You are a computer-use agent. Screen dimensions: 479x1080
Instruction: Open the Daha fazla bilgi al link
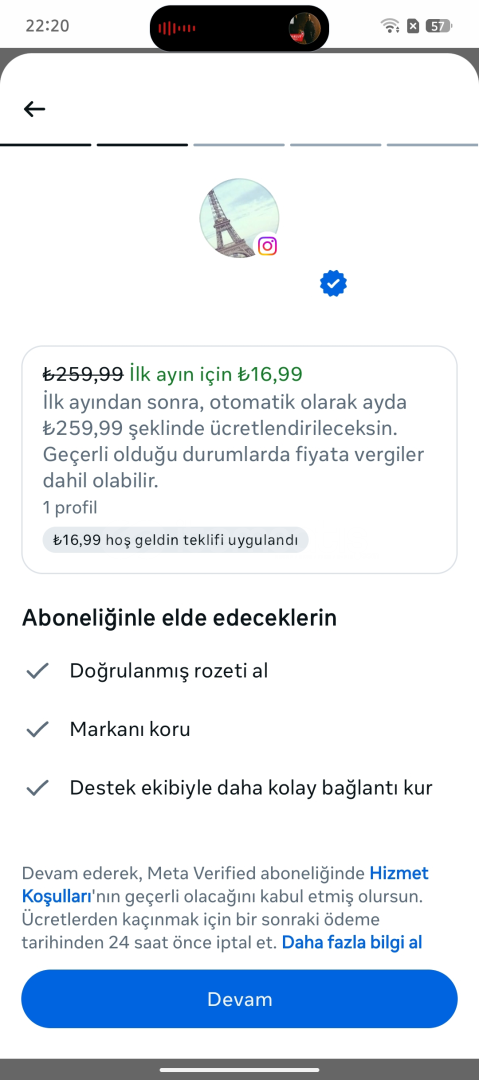pos(351,942)
